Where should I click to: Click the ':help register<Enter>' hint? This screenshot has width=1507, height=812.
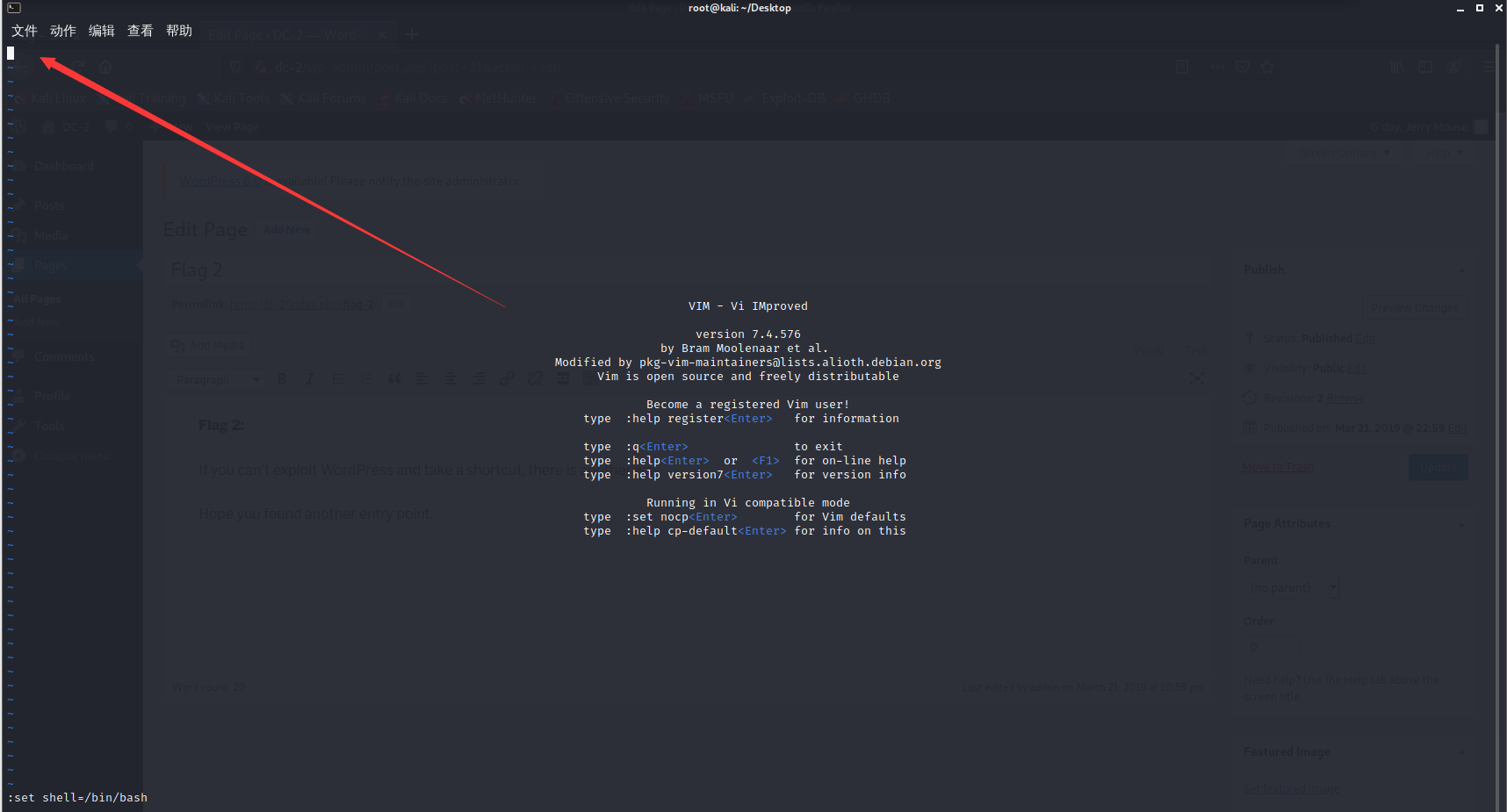(699, 419)
